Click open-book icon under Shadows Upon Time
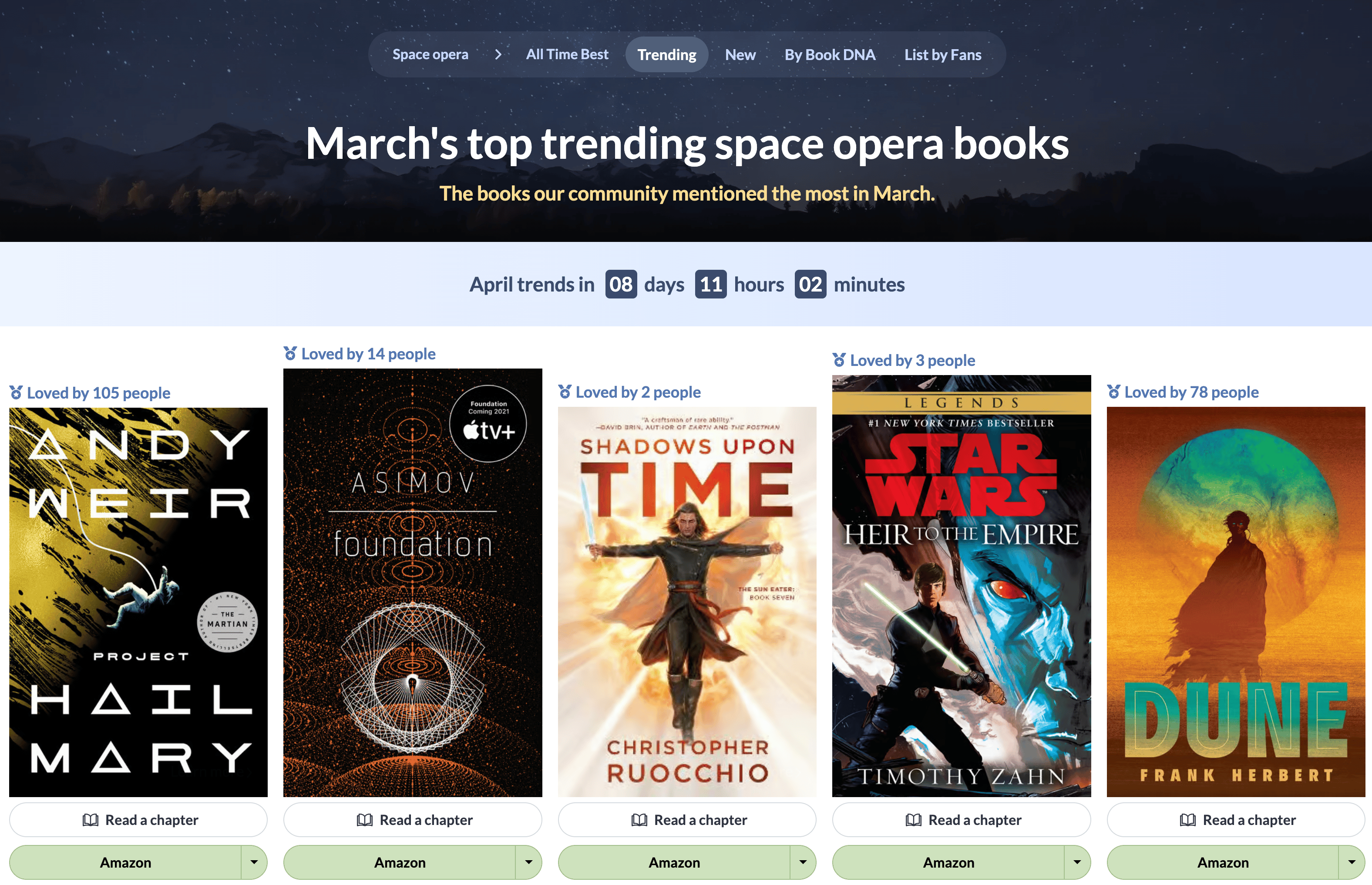 639,820
